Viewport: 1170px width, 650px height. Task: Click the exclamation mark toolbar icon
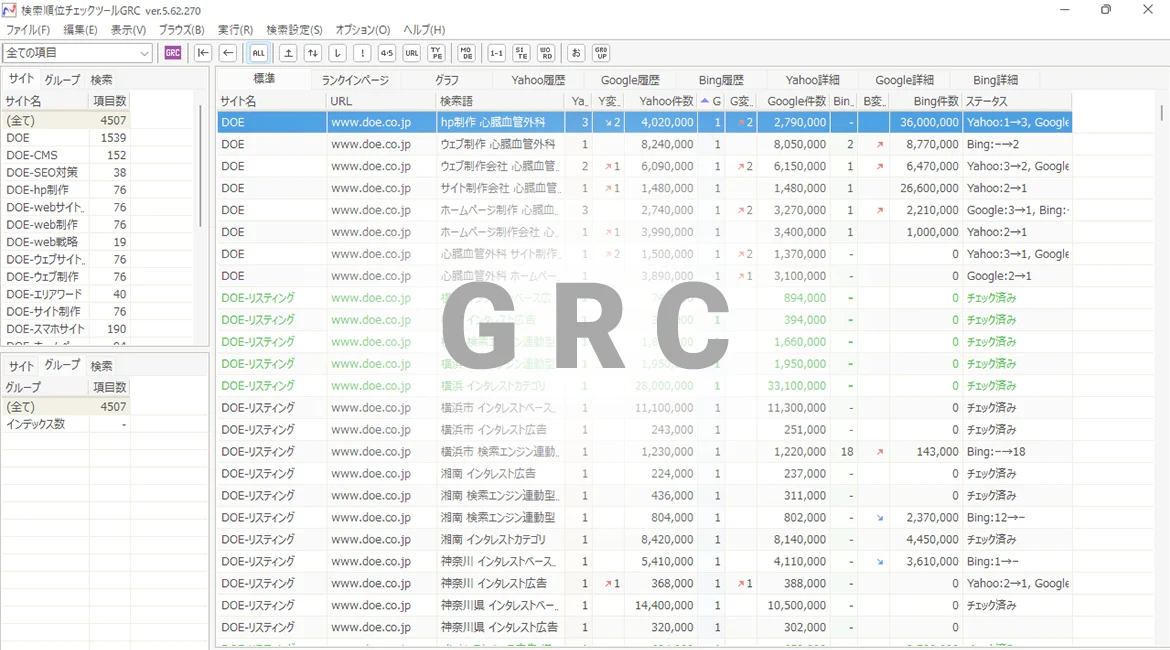tap(363, 53)
